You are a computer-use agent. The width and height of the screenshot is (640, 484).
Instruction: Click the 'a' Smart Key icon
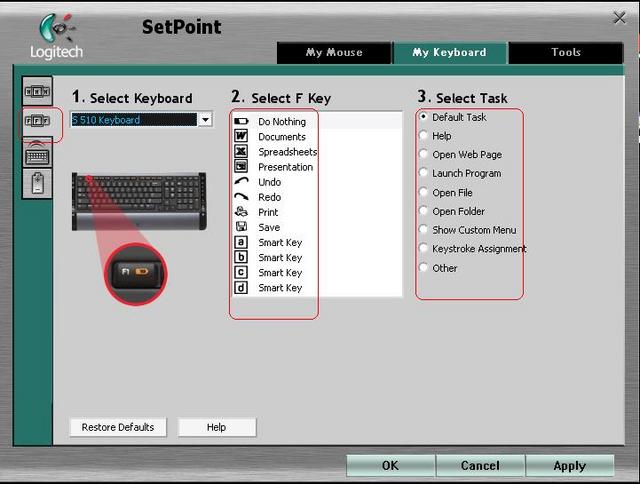(x=241, y=242)
